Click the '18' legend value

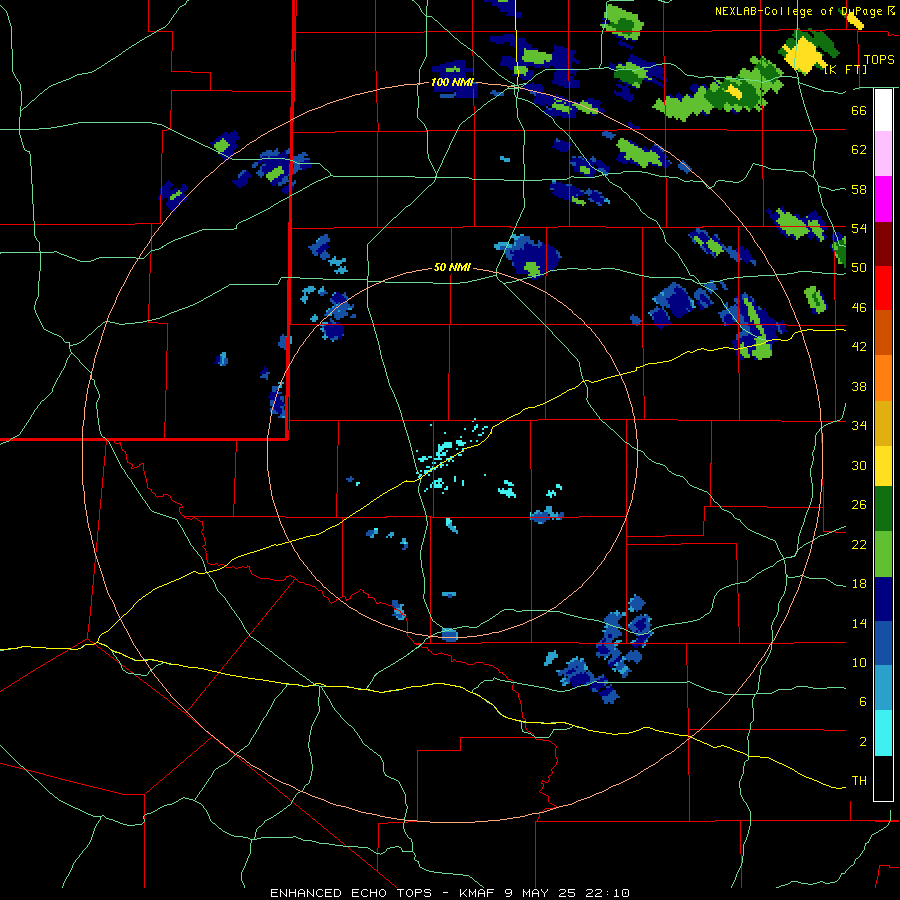pos(859,584)
